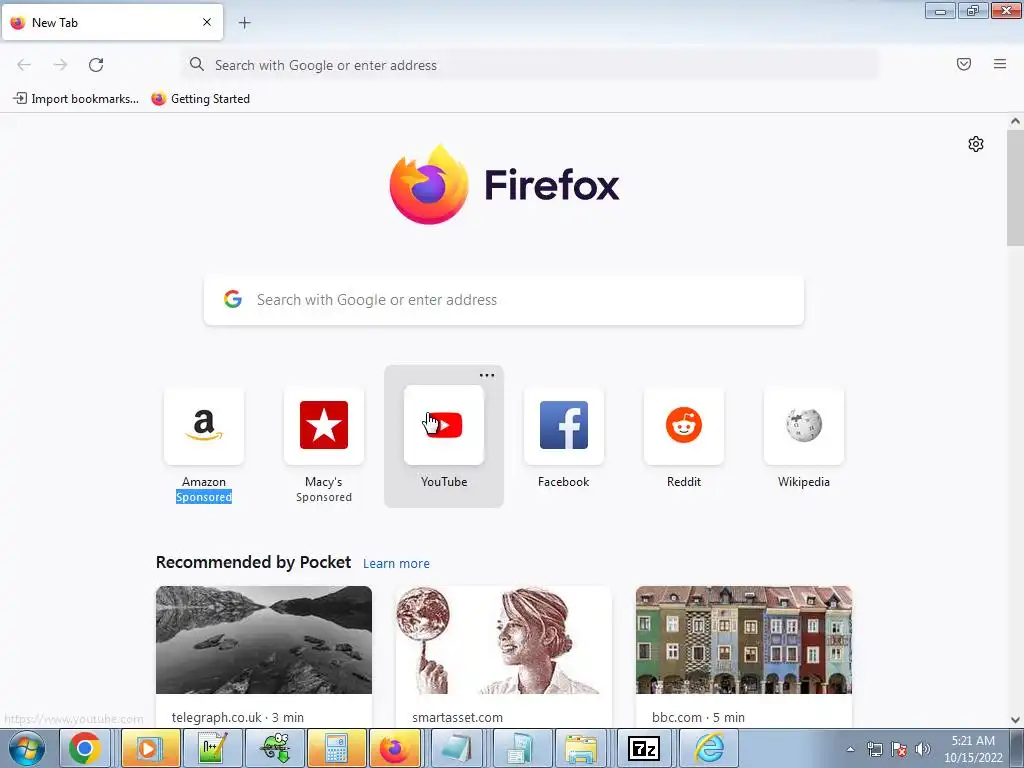
Task: Open Getting Started bookmark
Action: (201, 99)
